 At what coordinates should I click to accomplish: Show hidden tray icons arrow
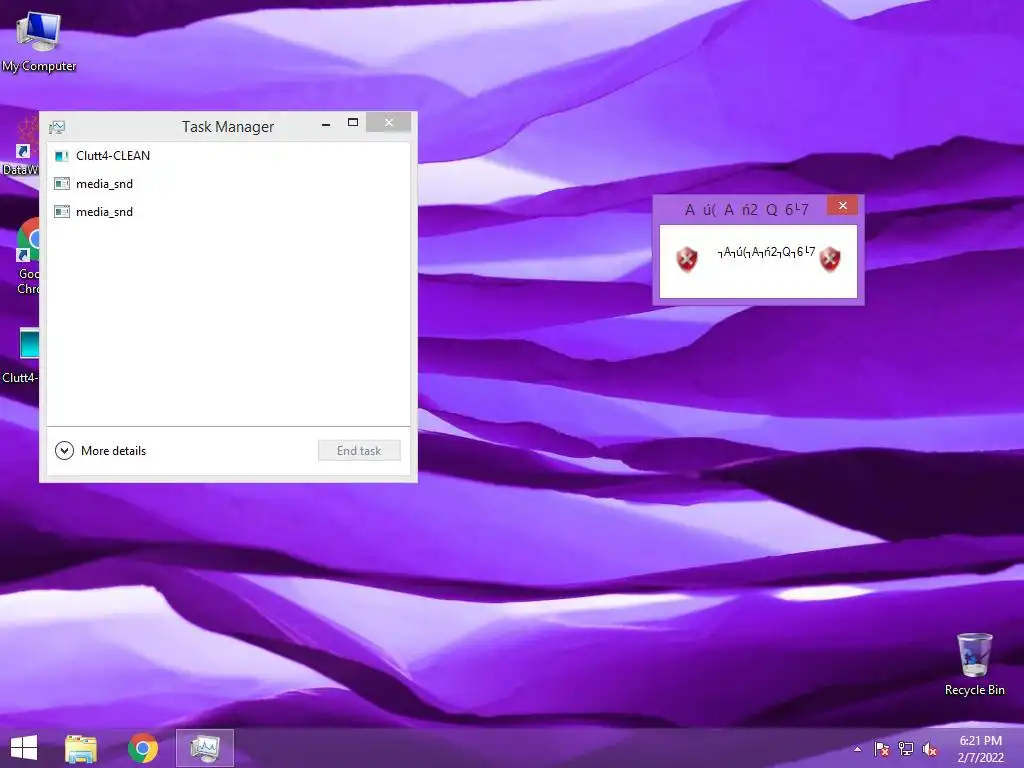click(x=857, y=749)
